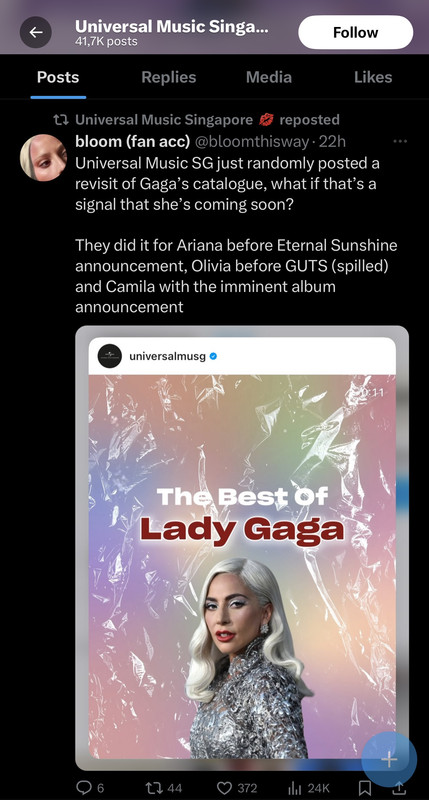Switch to the Replies tab
The width and height of the screenshot is (429, 800).
tap(168, 77)
